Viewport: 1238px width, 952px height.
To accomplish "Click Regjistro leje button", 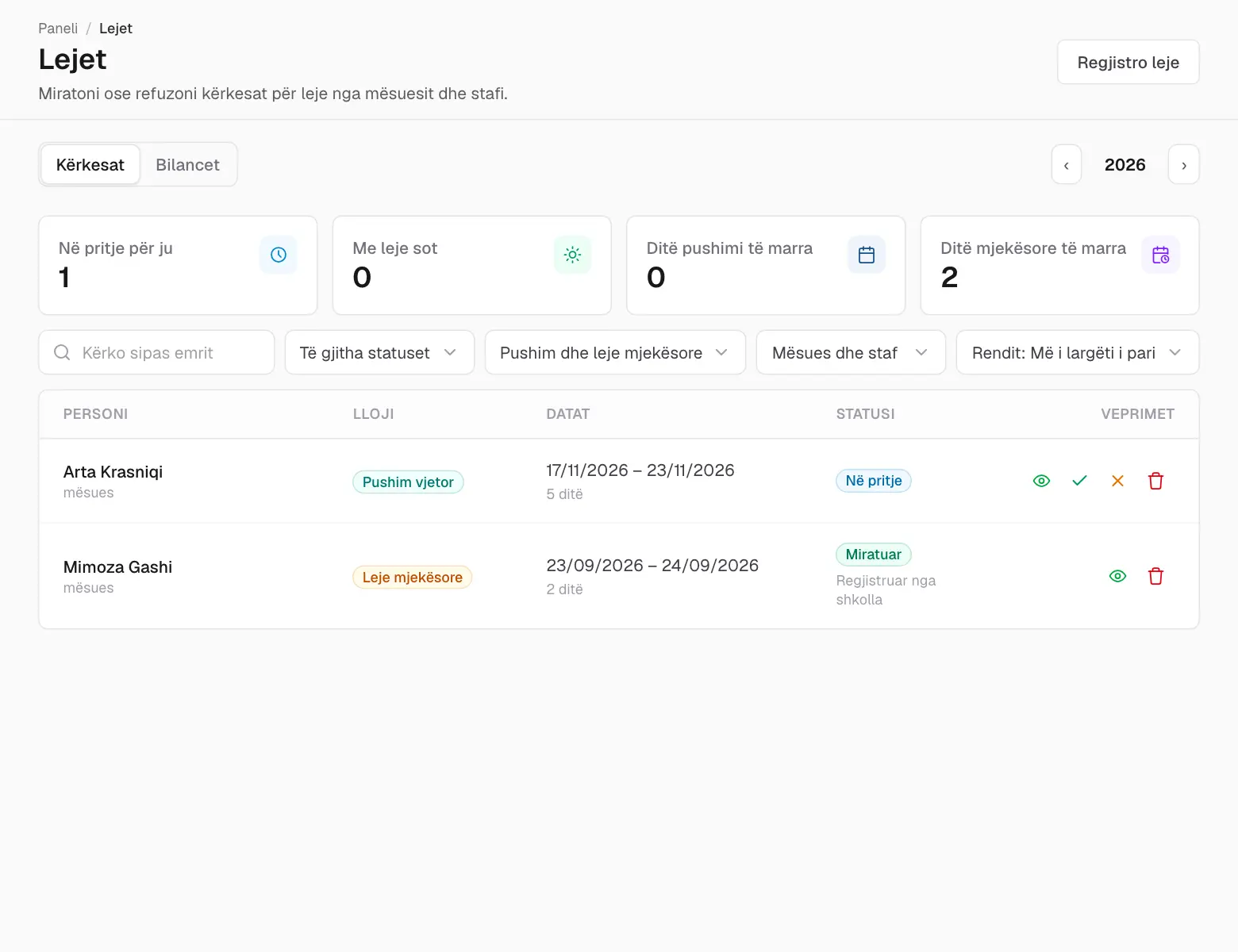I will point(1128,62).
